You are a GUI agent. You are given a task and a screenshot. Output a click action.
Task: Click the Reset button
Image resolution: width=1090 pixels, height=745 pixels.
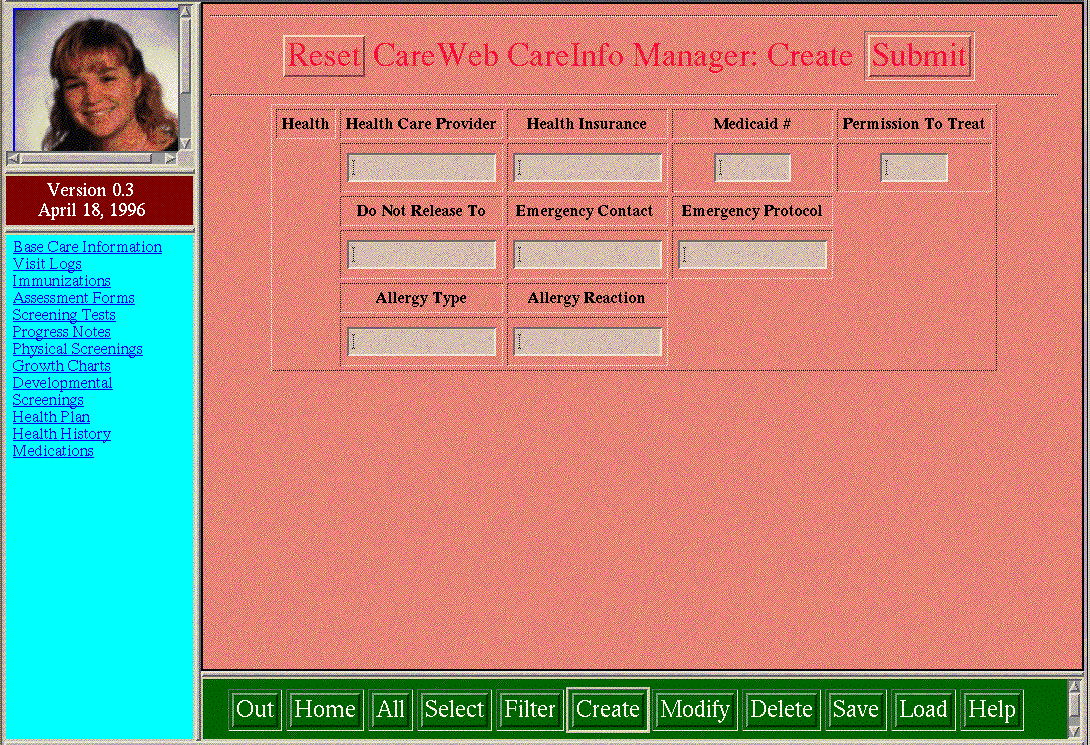(324, 56)
